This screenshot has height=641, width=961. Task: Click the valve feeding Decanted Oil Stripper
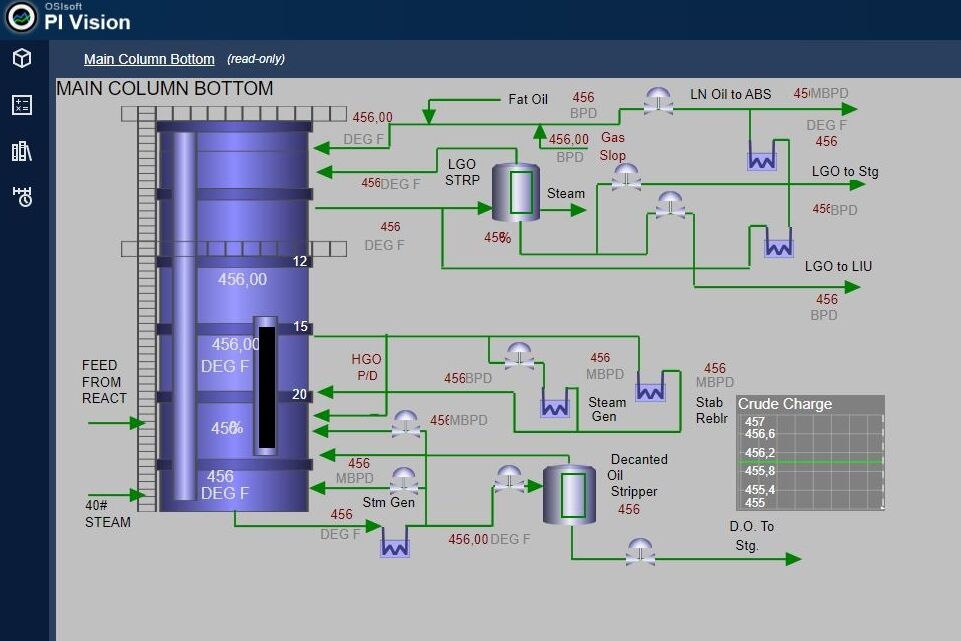tap(509, 479)
